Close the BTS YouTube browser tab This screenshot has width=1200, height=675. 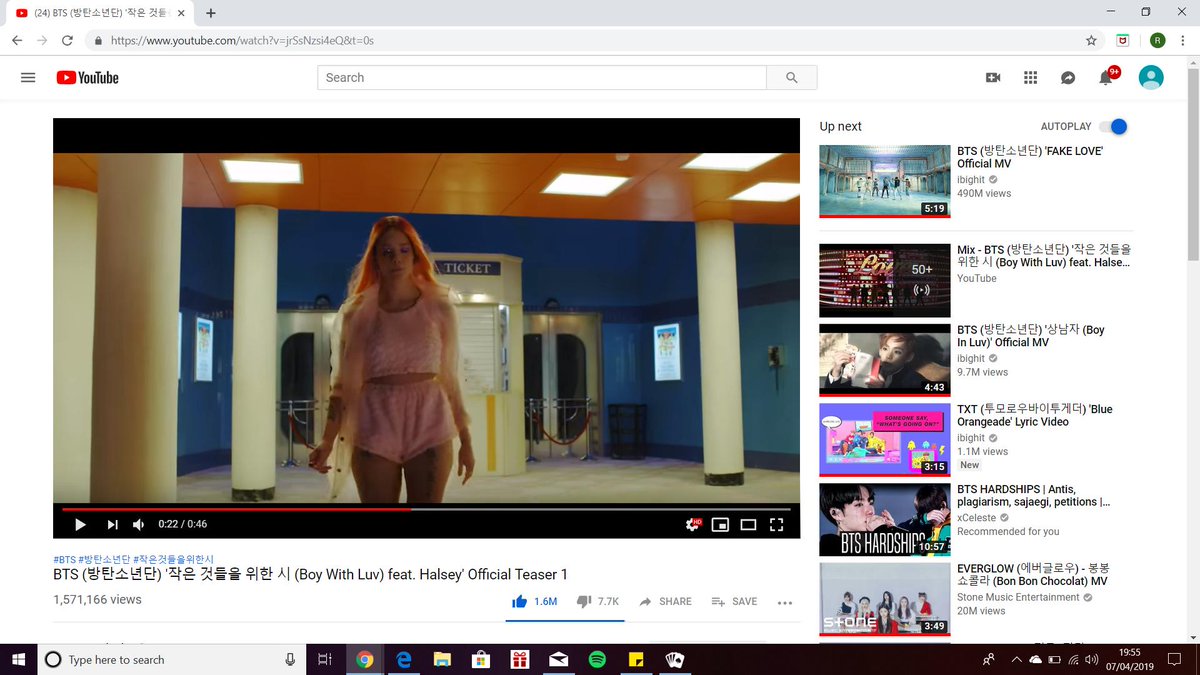181,13
